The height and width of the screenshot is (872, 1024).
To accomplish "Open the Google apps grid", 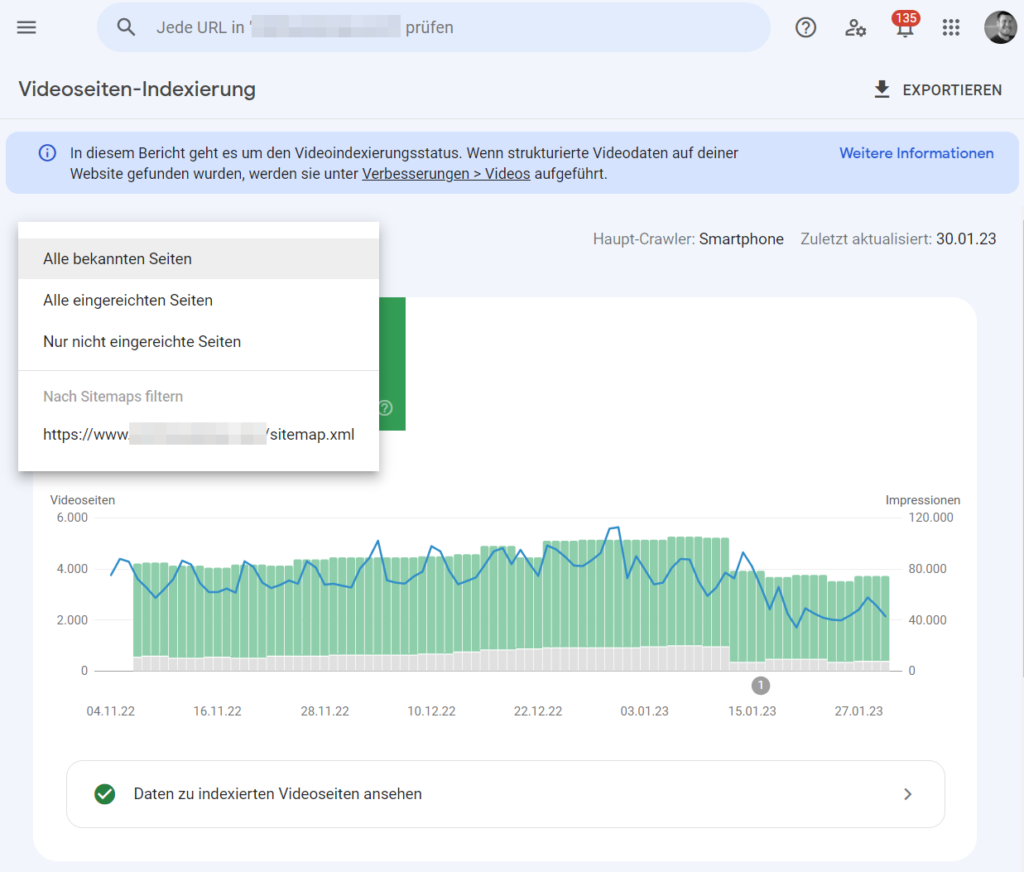I will [x=951, y=27].
